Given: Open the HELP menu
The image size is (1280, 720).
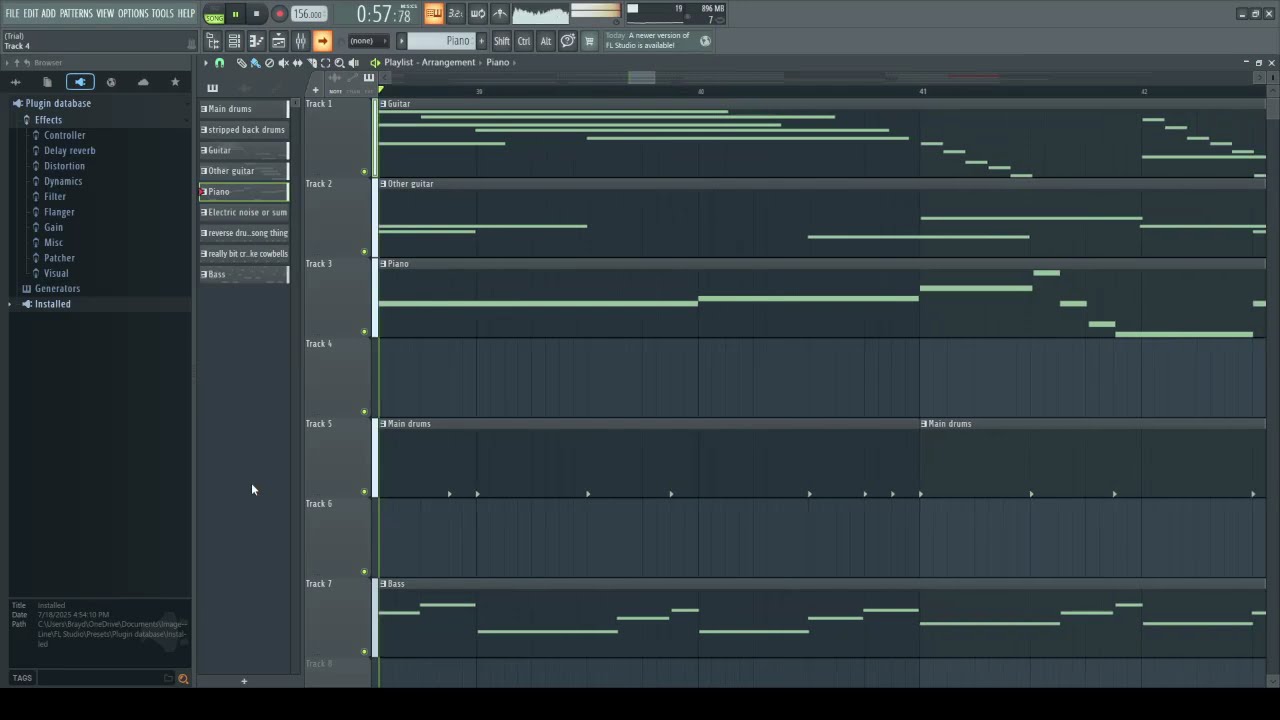Looking at the screenshot, I should (186, 13).
